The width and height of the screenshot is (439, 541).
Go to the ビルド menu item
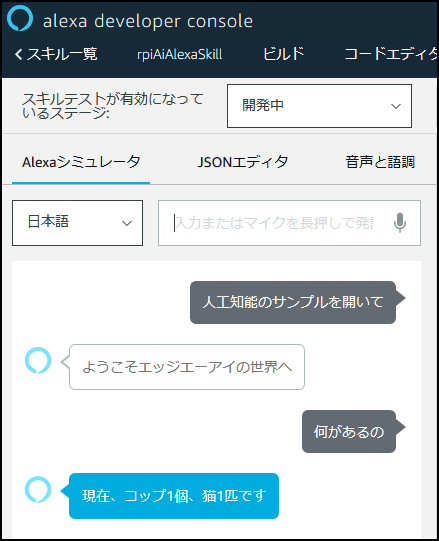point(283,54)
